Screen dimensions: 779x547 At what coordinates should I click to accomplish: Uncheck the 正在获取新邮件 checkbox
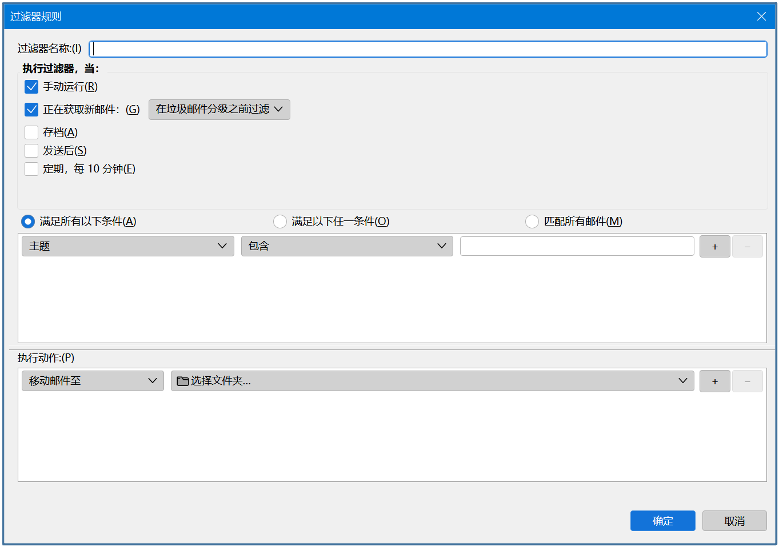tap(32, 110)
